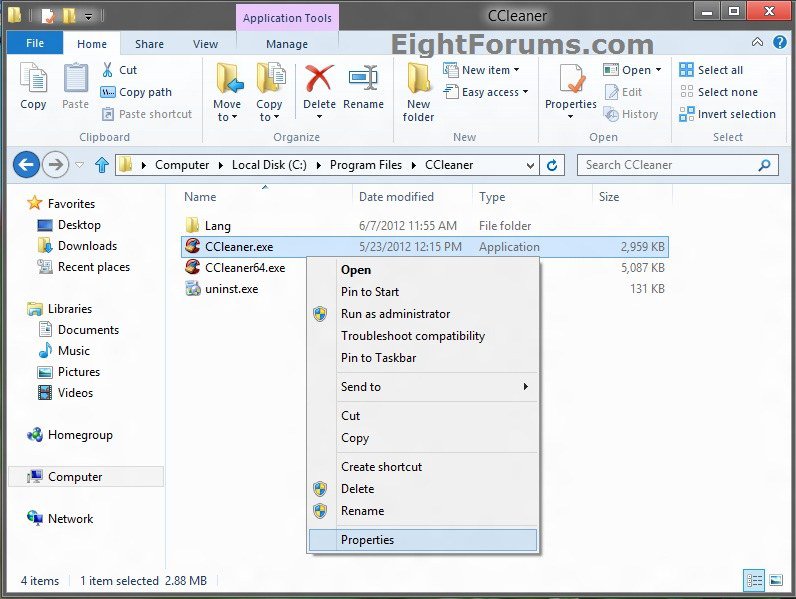Switch to Details view icon in status bar

tap(754, 580)
